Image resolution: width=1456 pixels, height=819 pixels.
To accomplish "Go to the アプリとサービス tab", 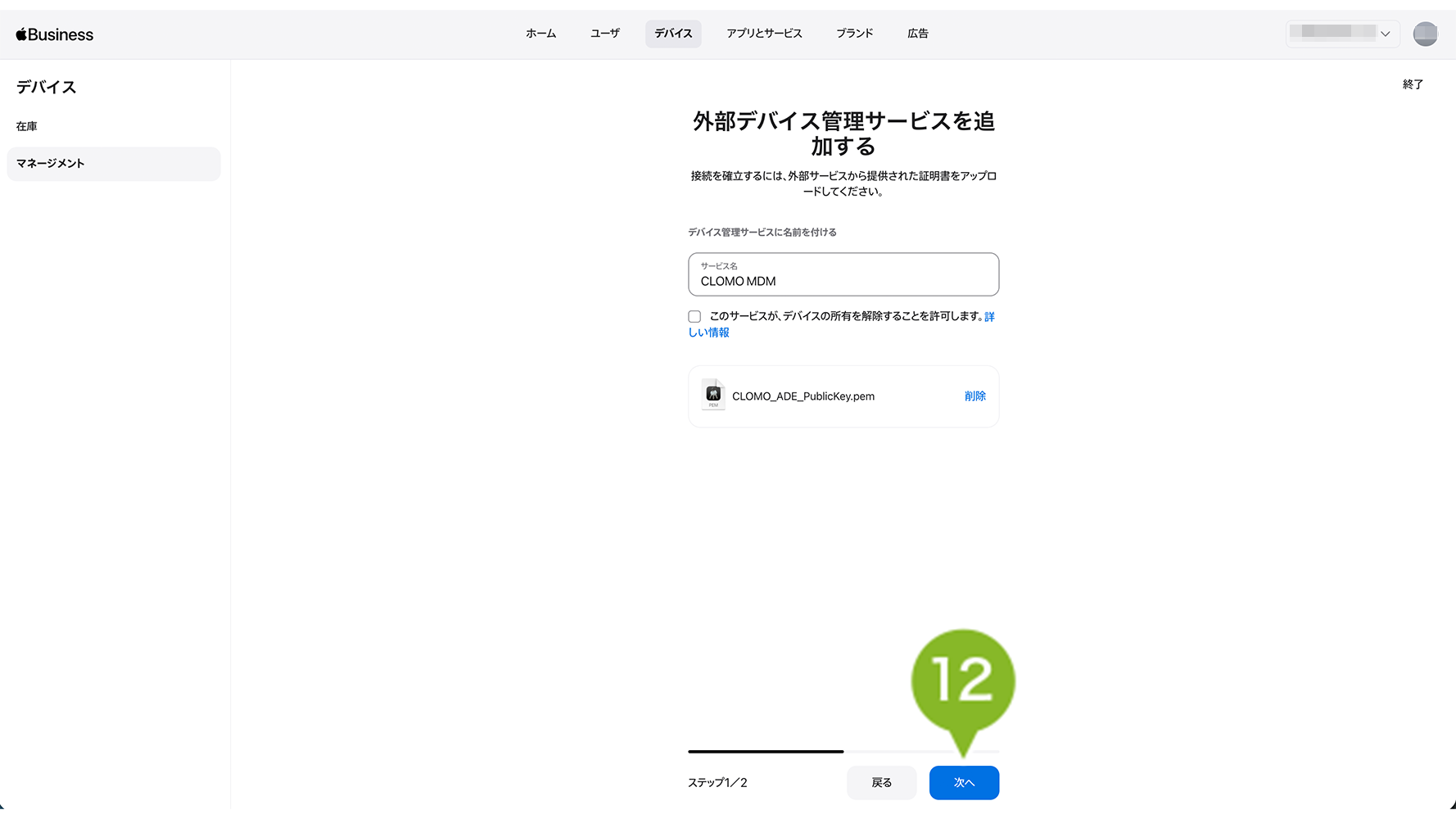I will pyautogui.click(x=764, y=34).
